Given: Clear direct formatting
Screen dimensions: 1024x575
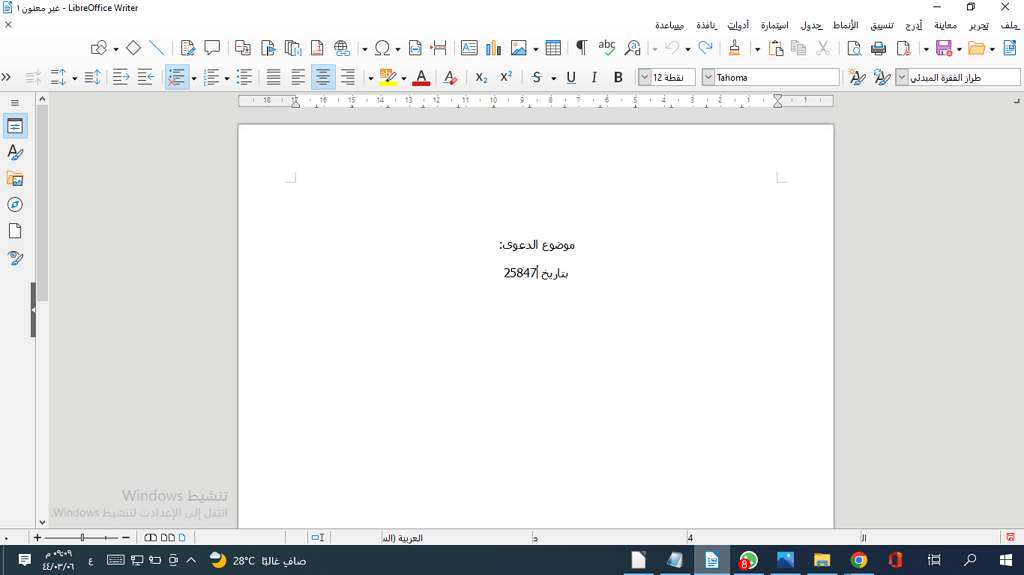Looking at the screenshot, I should coord(450,77).
